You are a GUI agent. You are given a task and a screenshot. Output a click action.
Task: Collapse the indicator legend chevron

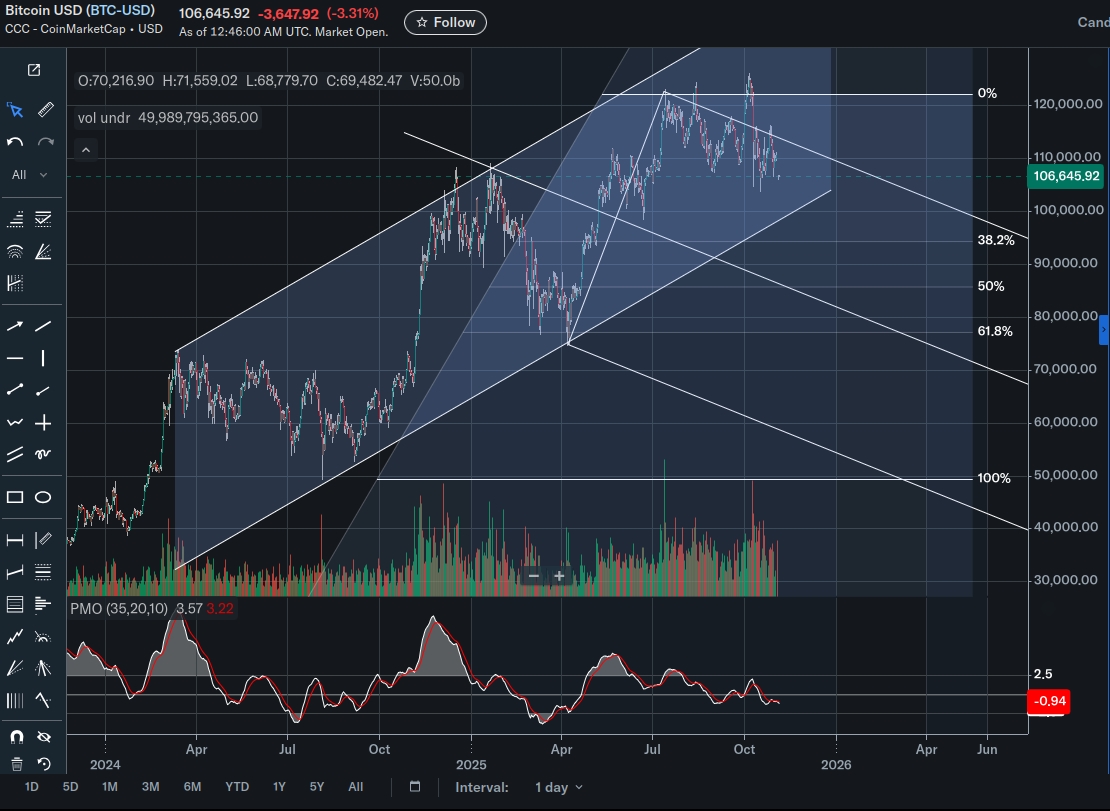tap(86, 150)
